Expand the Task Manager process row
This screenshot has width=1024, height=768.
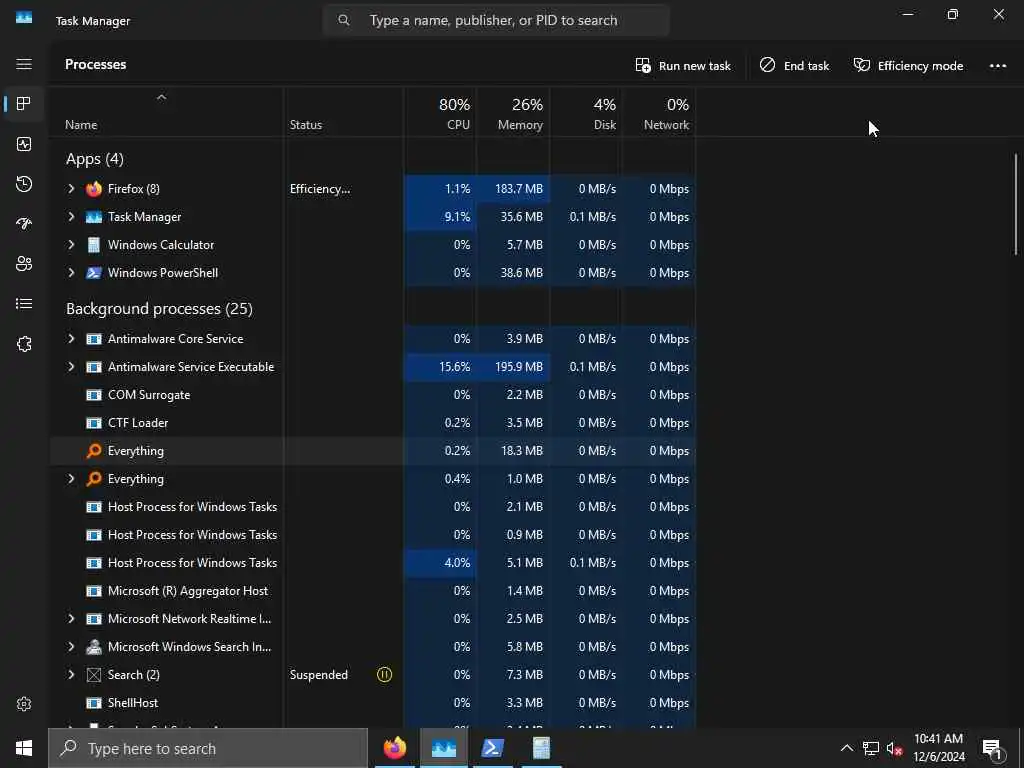click(x=71, y=217)
